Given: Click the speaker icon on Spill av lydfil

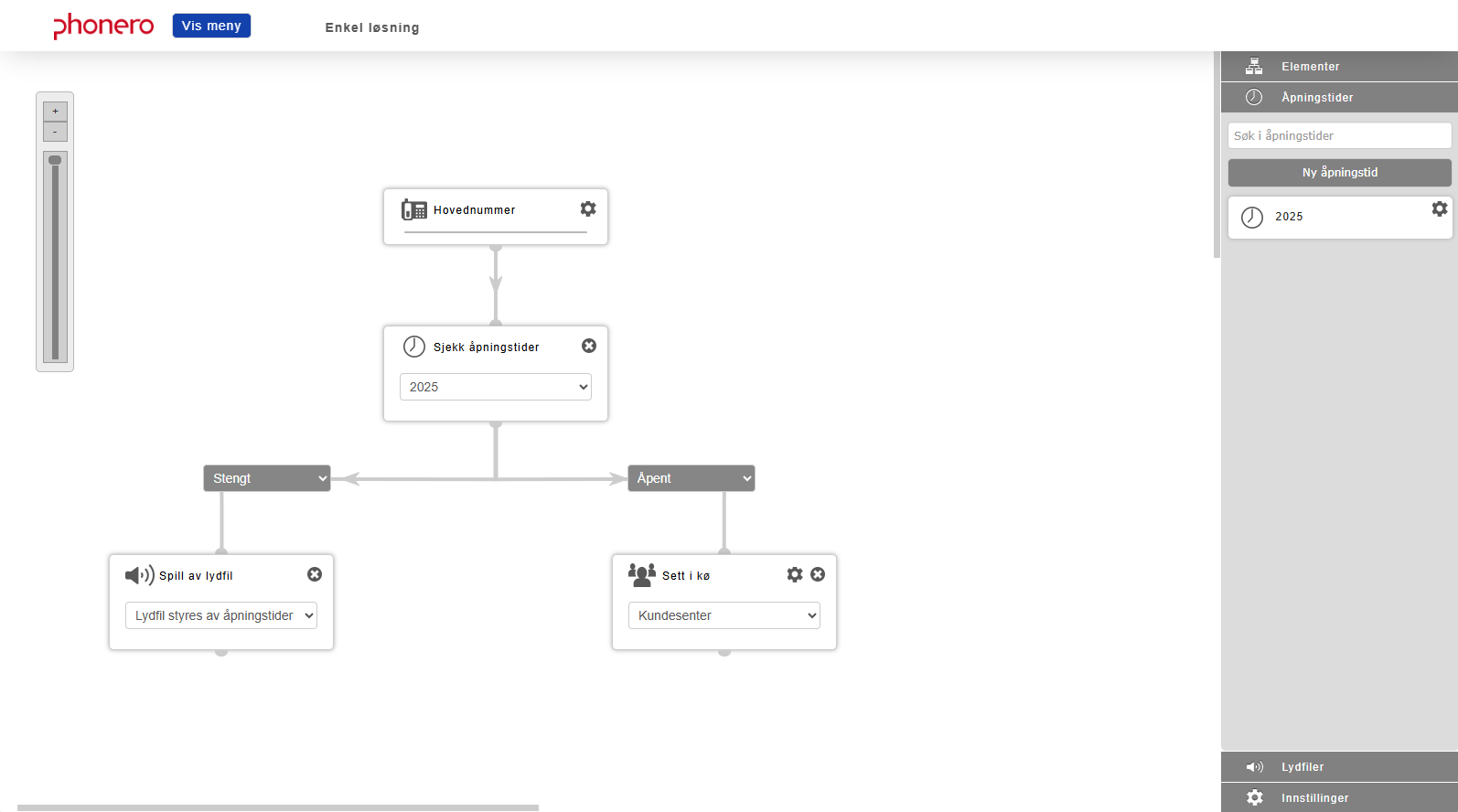Looking at the screenshot, I should 139,575.
